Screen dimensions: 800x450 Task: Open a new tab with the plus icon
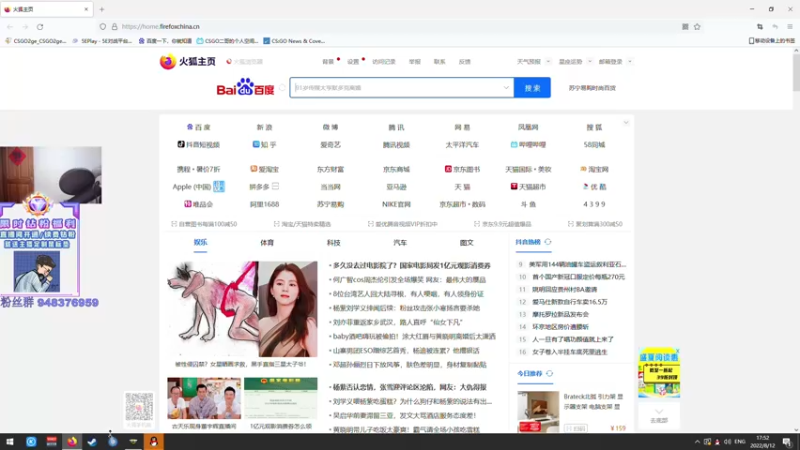click(102, 9)
